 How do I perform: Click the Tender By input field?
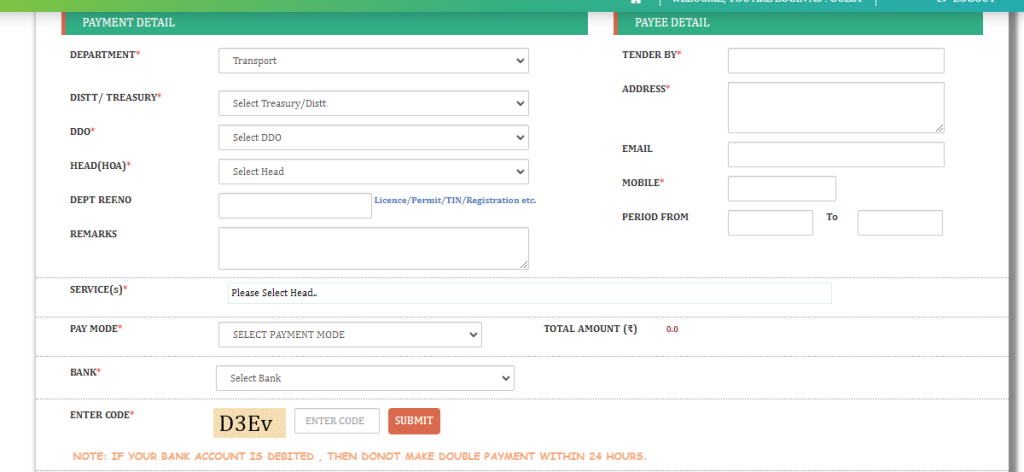tap(836, 61)
